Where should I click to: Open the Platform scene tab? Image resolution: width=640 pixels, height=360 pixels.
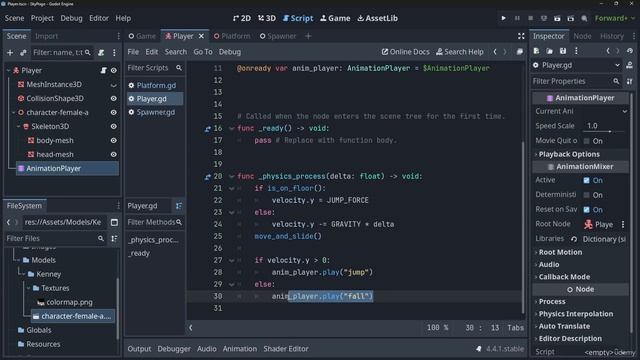click(x=232, y=36)
